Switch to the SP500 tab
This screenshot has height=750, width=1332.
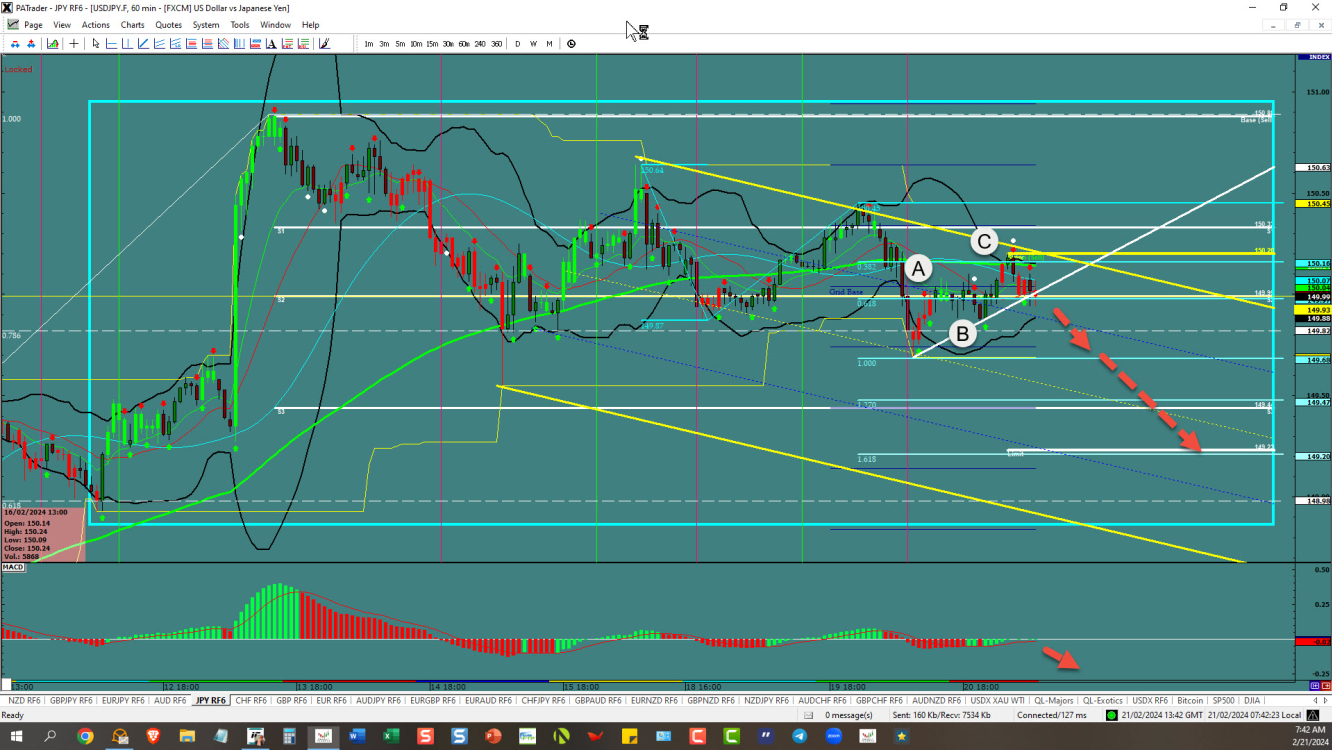tap(1223, 701)
